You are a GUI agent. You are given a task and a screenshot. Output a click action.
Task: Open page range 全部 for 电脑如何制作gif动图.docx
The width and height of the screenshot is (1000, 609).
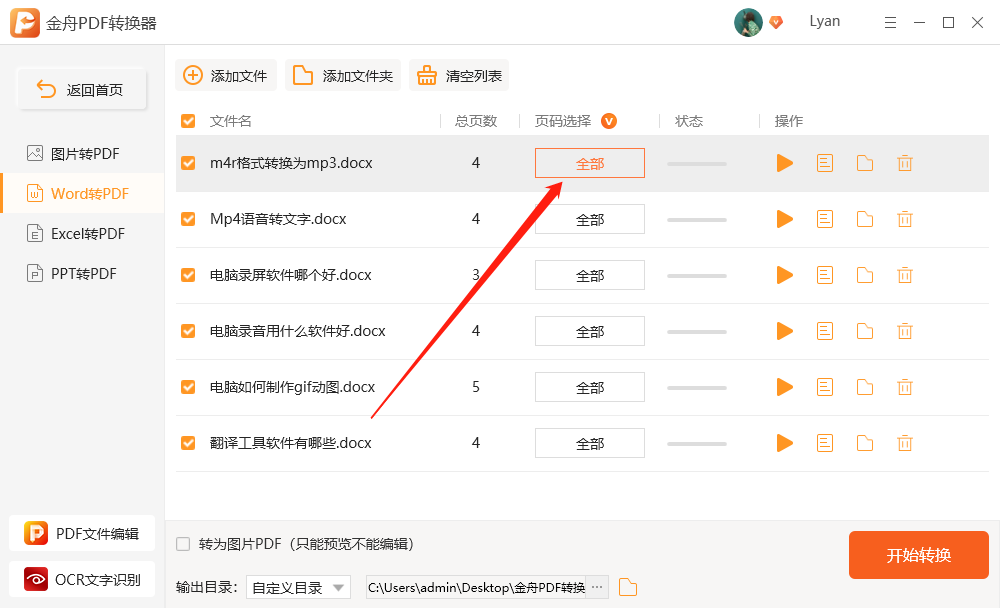pyautogui.click(x=590, y=387)
